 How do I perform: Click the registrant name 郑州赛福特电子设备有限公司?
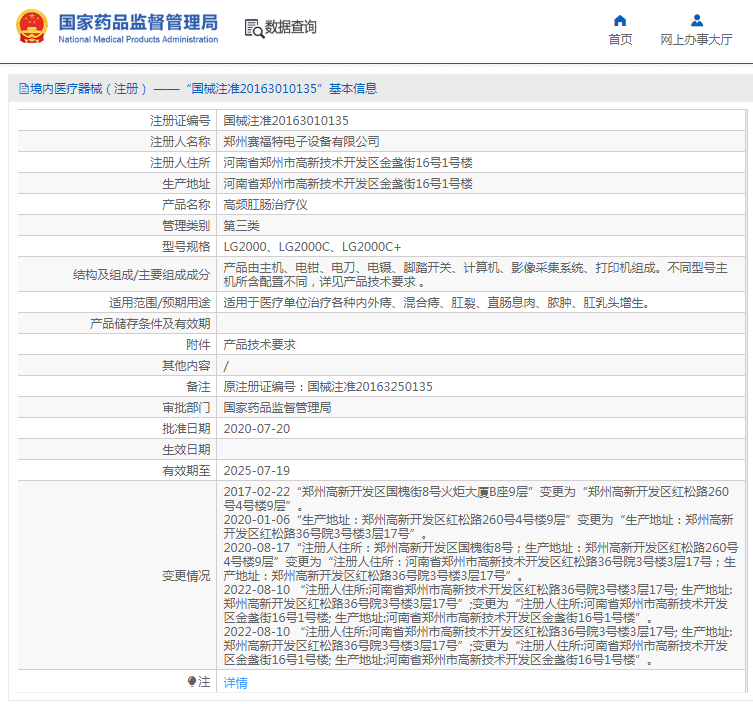tap(301, 142)
